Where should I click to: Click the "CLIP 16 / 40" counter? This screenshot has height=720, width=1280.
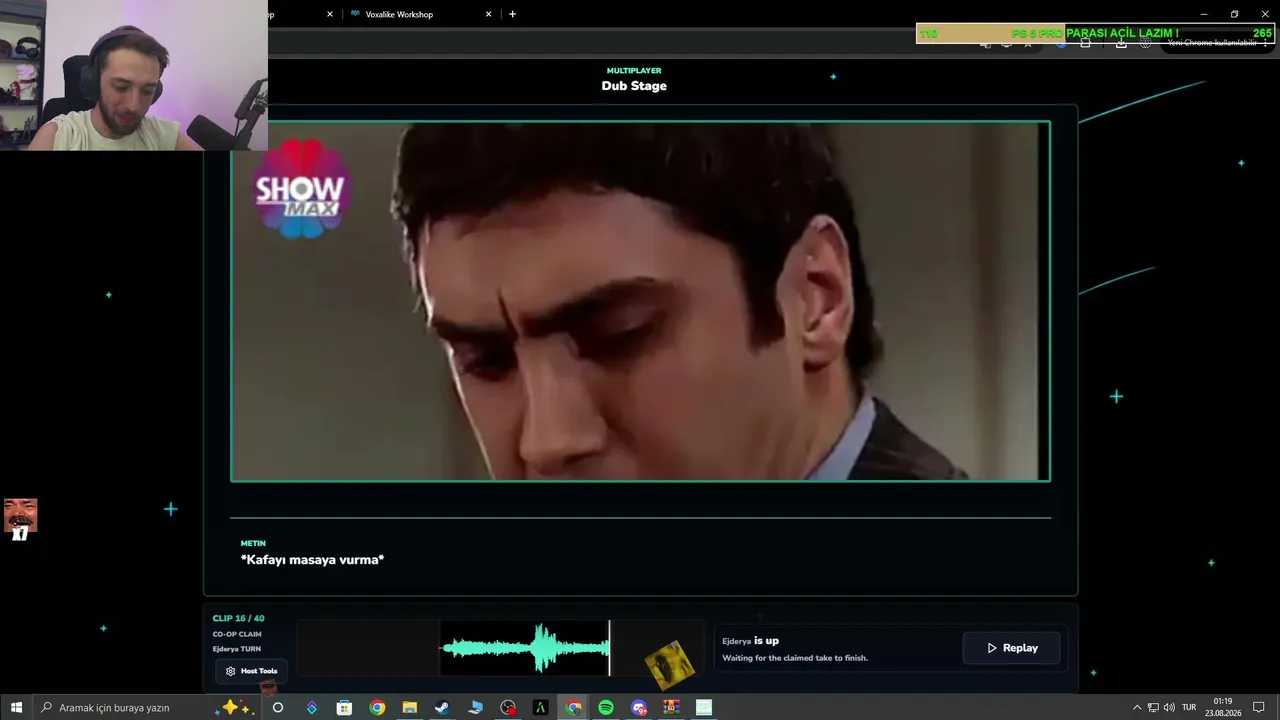238,618
